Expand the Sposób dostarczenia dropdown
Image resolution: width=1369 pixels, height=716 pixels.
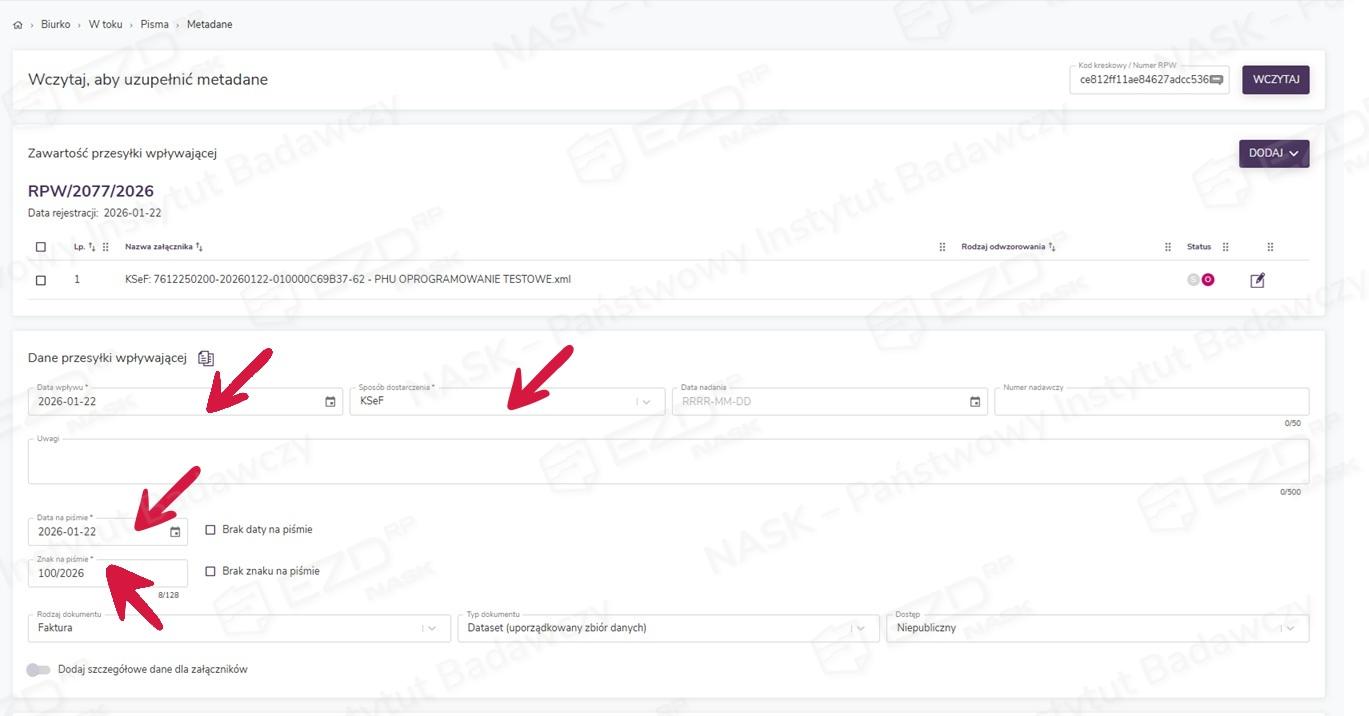(x=646, y=402)
